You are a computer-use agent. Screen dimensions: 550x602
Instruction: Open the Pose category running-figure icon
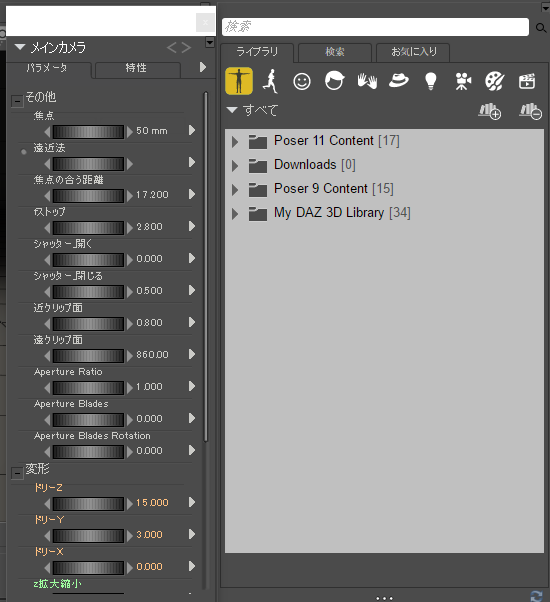271,81
